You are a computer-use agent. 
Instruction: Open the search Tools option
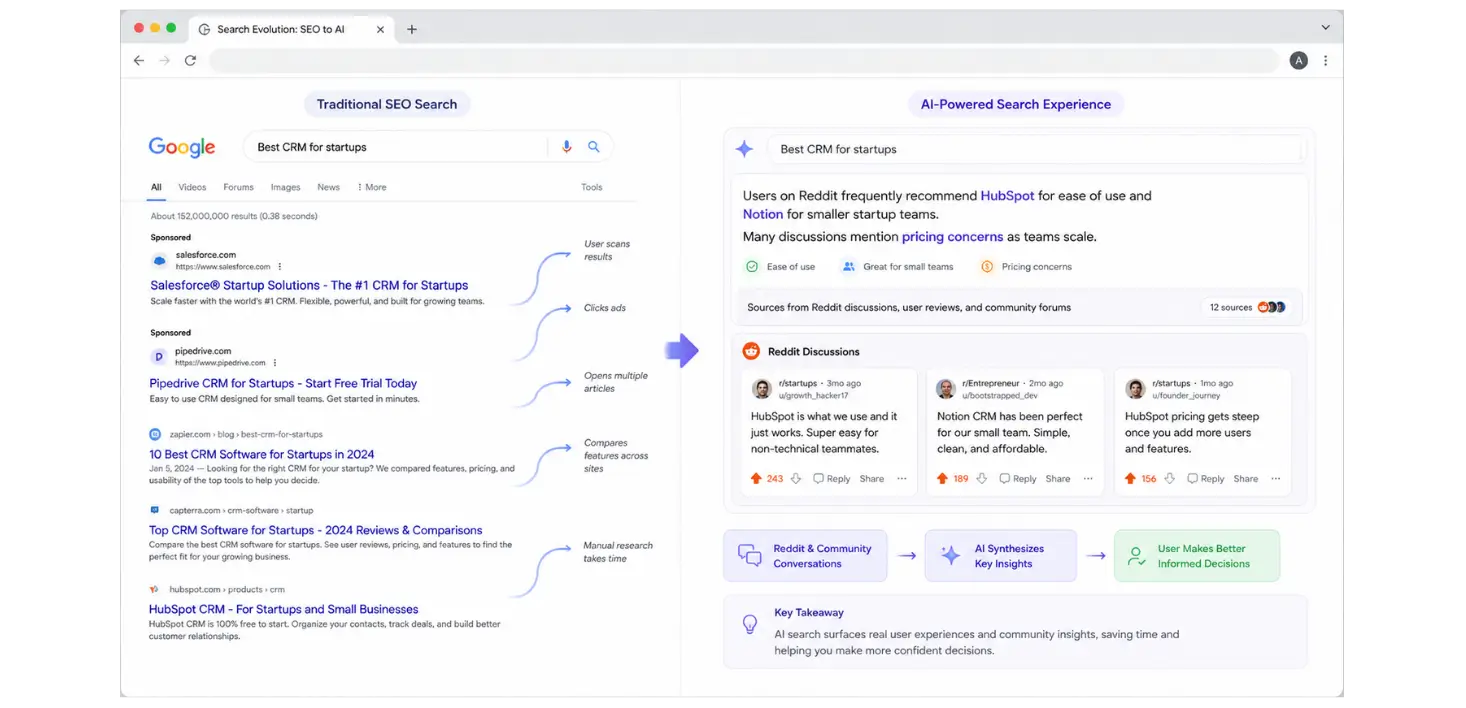click(x=592, y=187)
